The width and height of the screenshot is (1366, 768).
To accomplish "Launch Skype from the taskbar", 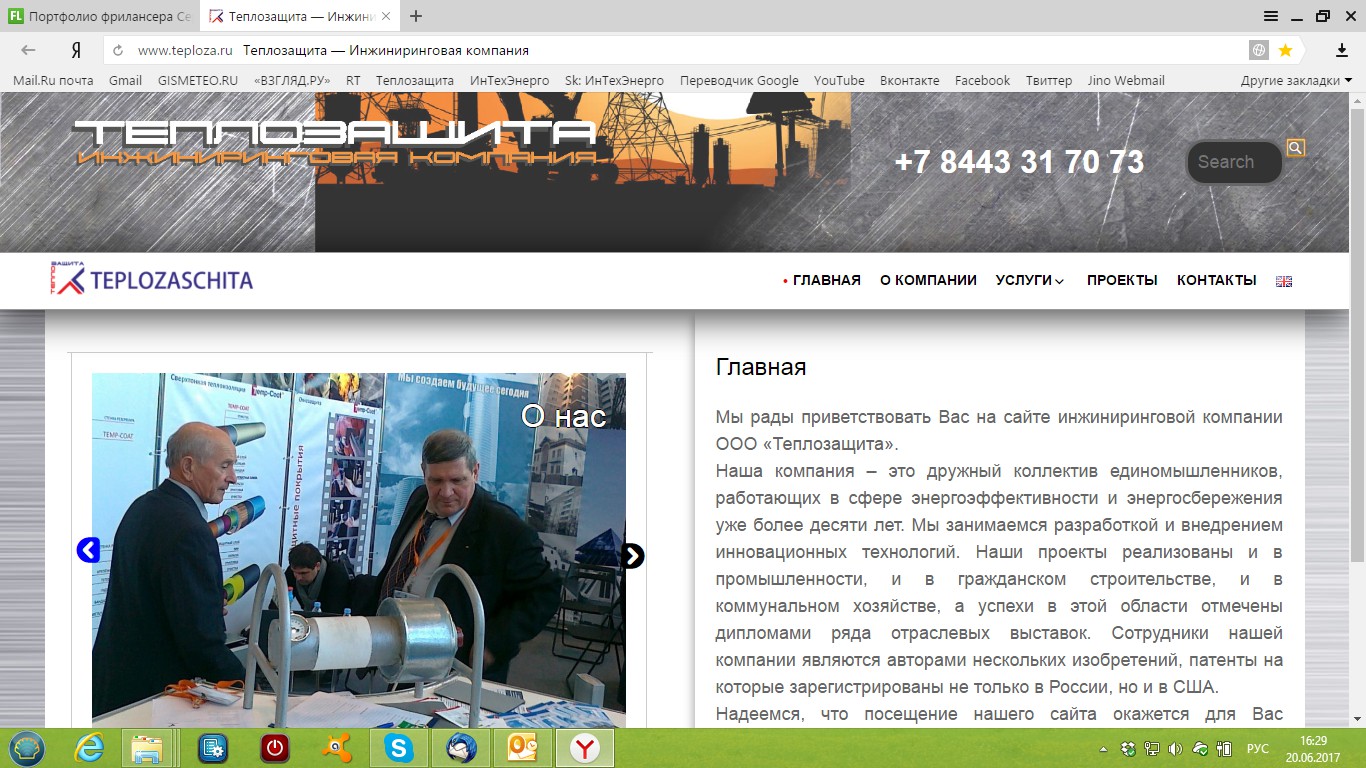I will pos(399,748).
